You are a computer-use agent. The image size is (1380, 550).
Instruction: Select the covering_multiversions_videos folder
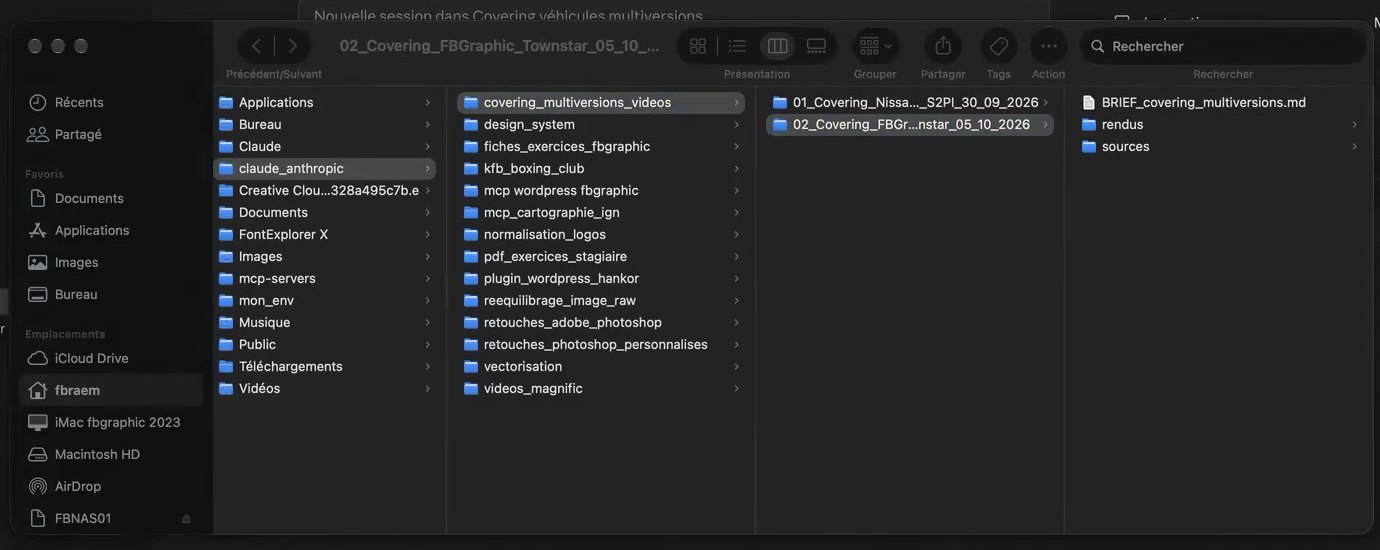click(601, 102)
